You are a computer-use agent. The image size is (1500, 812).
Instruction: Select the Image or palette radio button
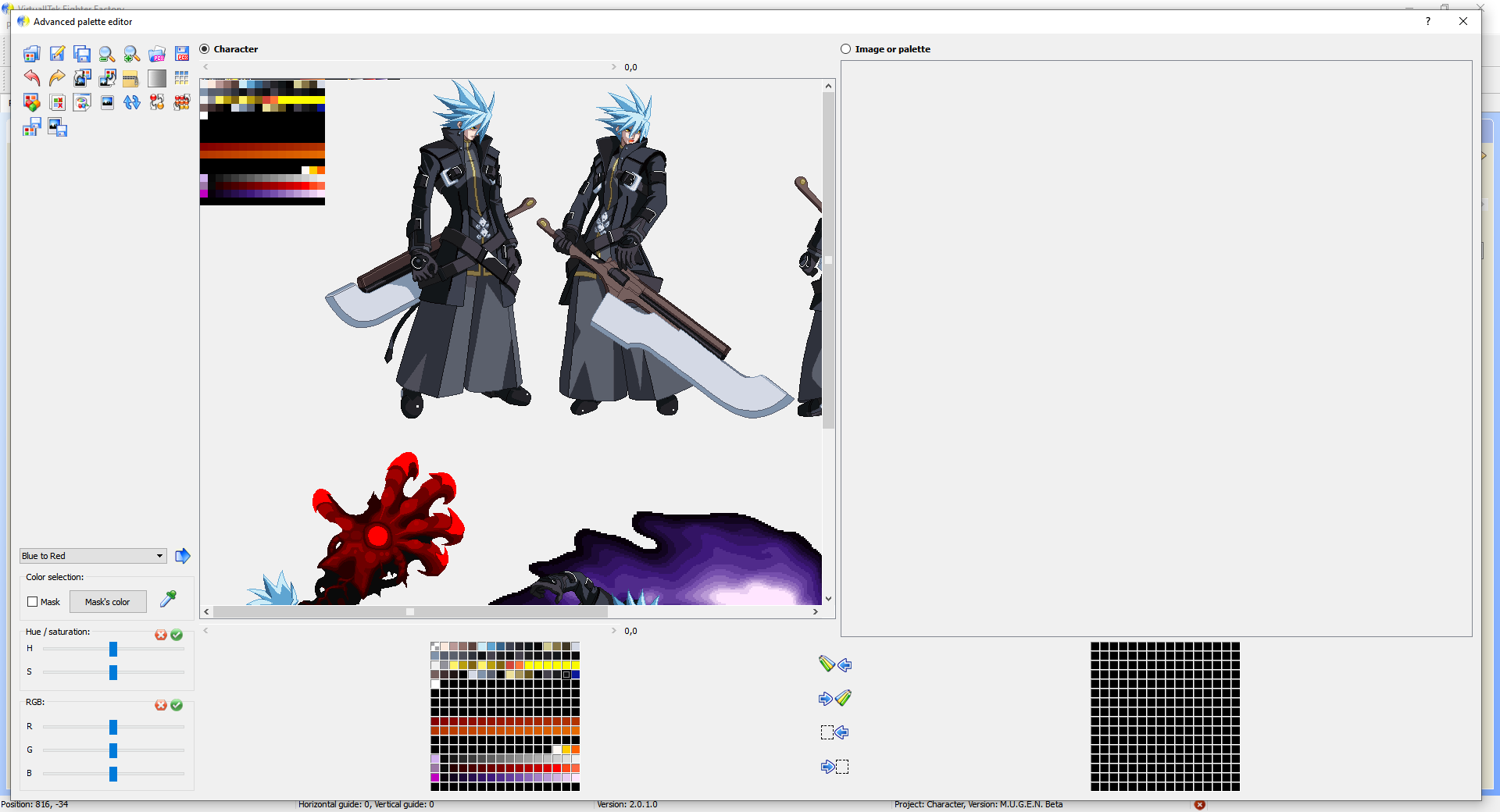click(x=846, y=49)
